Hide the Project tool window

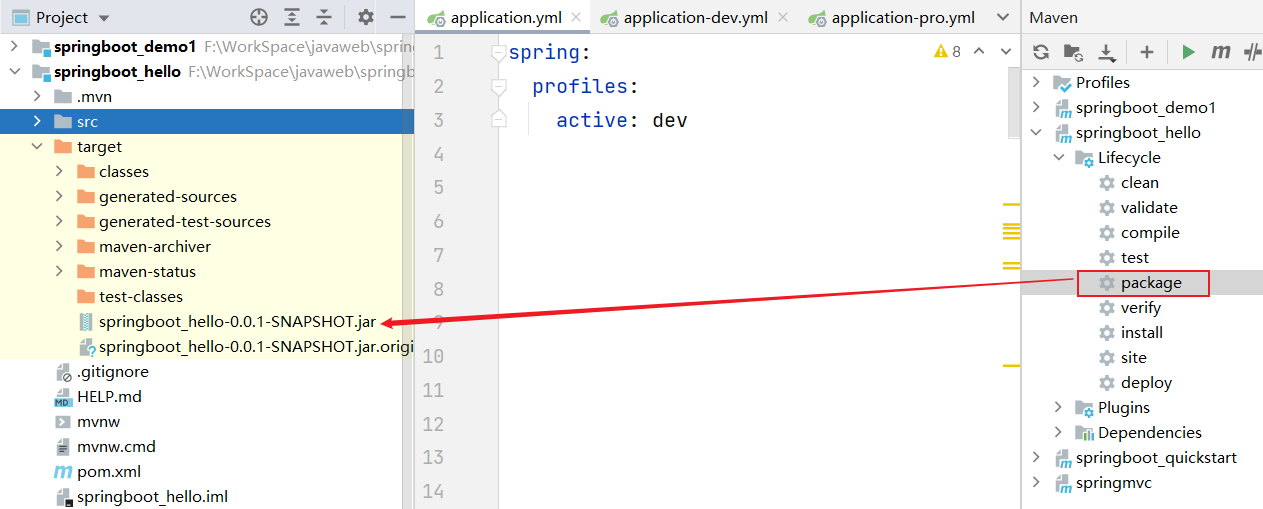(x=398, y=17)
